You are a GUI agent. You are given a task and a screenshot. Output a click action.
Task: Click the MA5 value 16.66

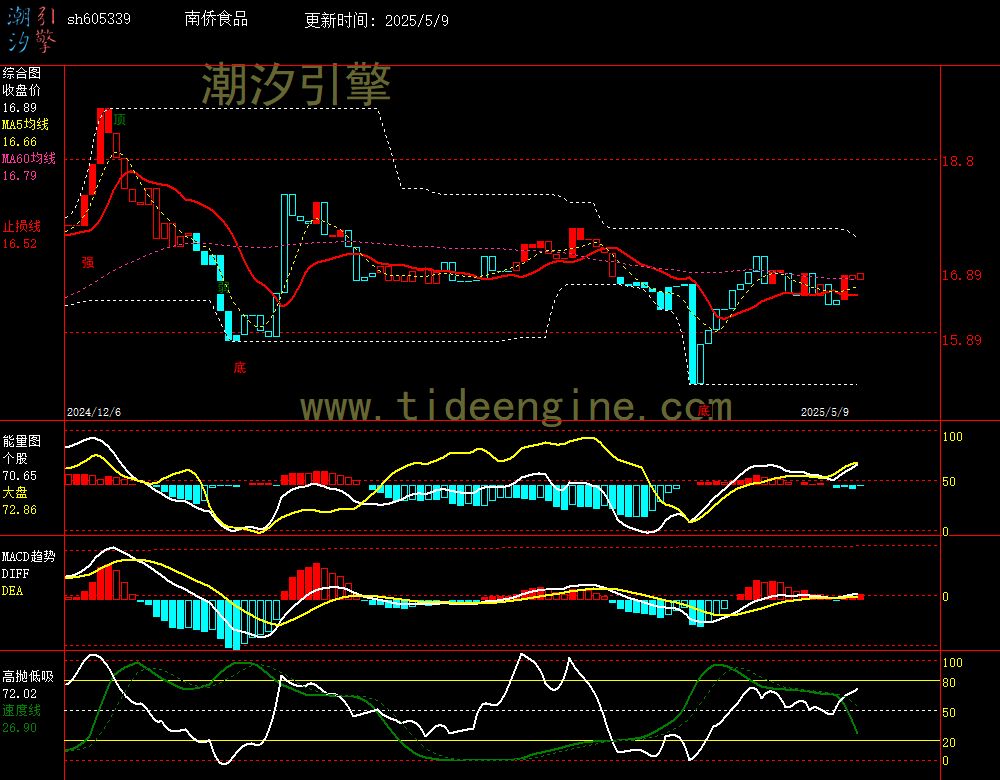20,142
